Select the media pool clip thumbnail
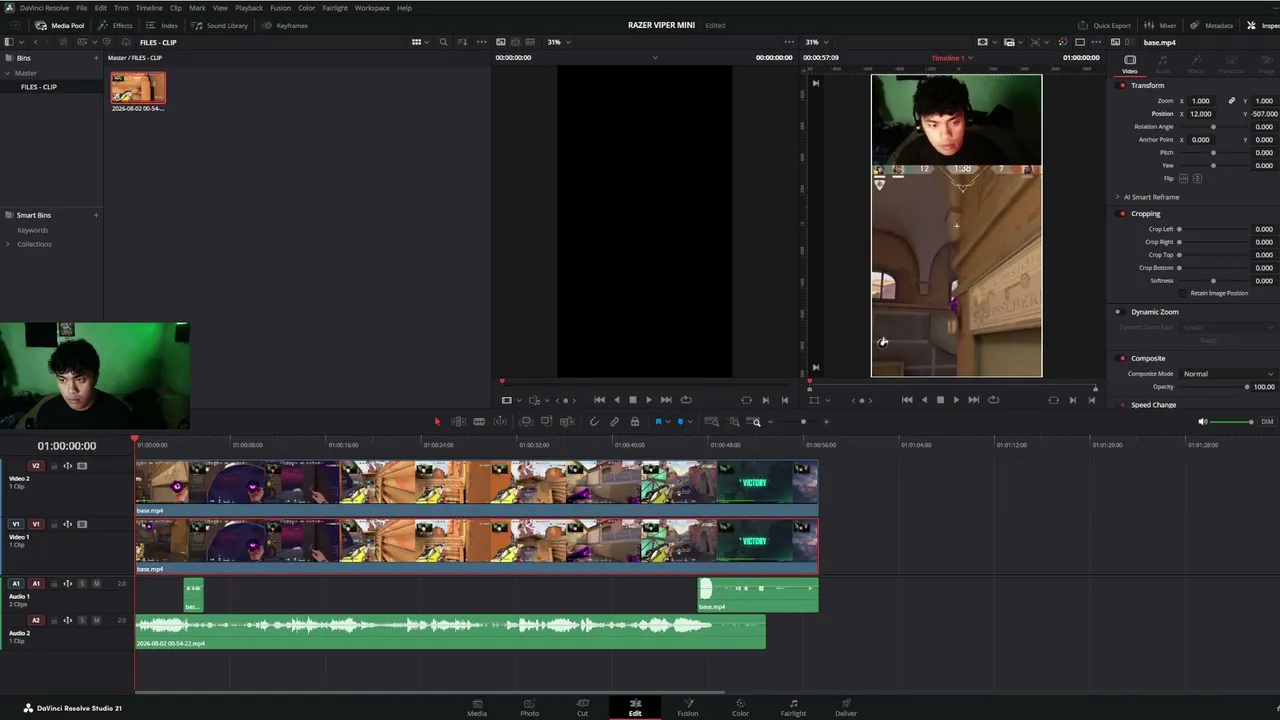 [x=138, y=88]
